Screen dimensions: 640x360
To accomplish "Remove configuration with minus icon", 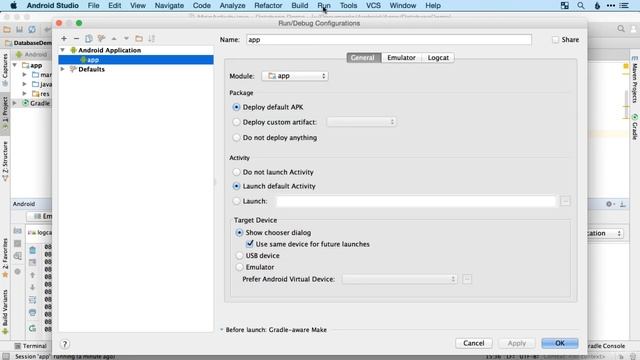I will 76,38.
